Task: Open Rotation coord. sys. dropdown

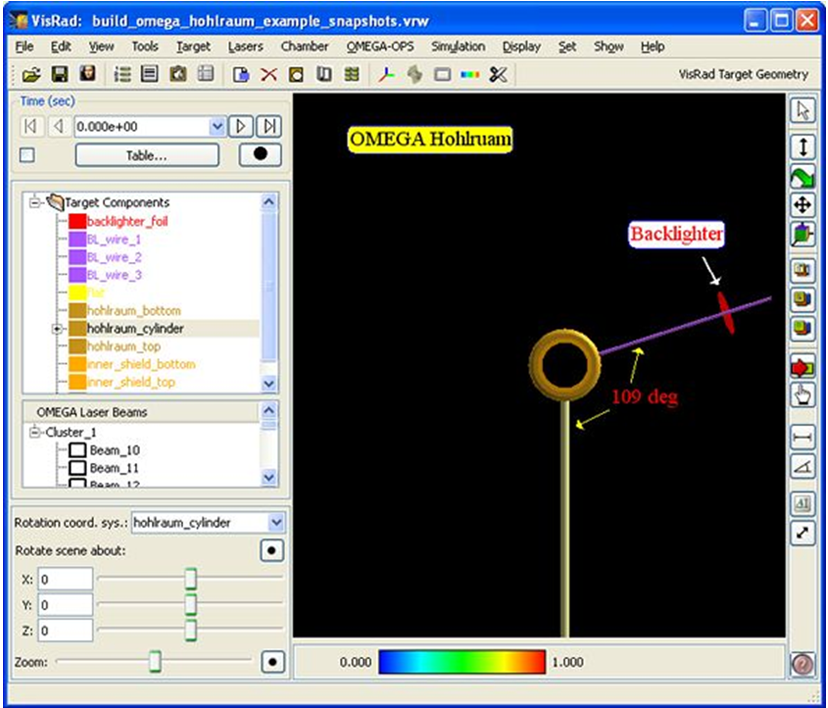Action: (x=276, y=522)
